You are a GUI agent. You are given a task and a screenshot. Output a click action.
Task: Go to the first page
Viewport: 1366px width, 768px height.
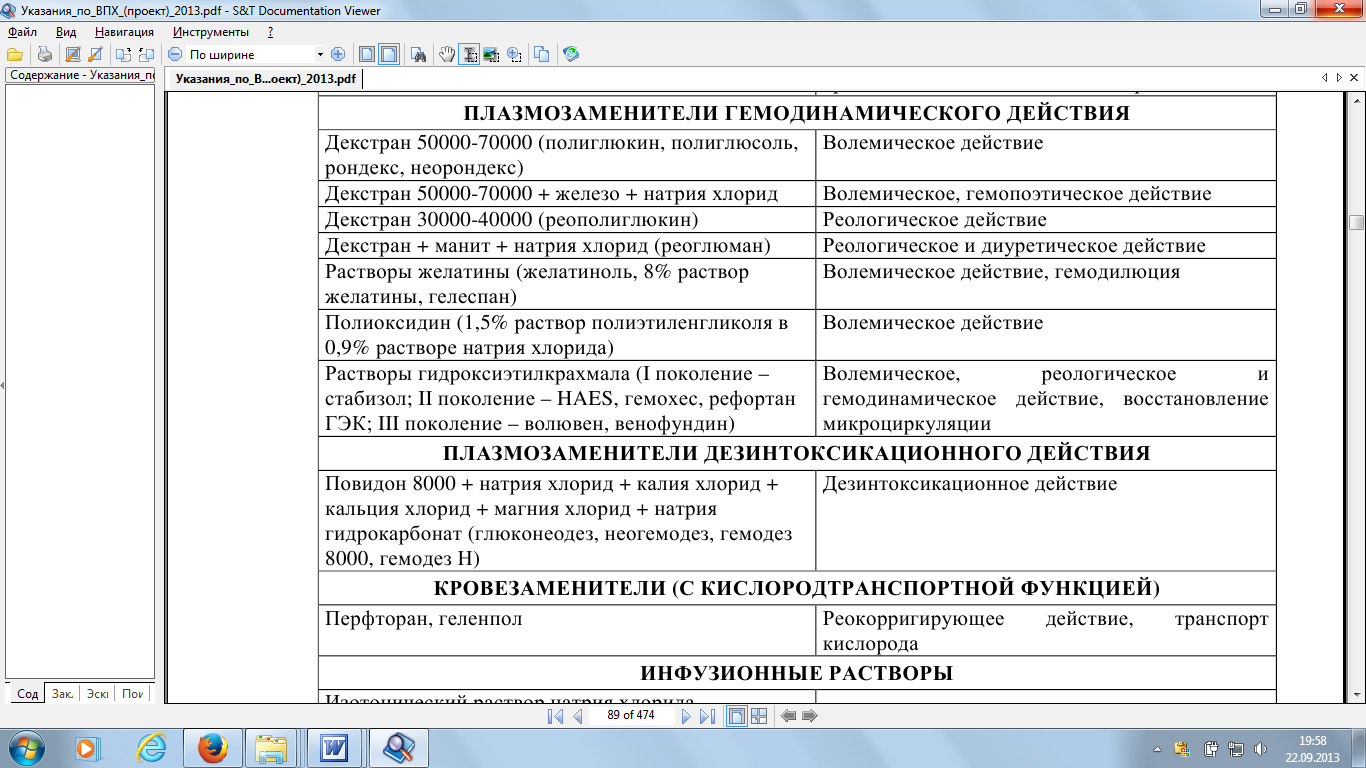(556, 716)
